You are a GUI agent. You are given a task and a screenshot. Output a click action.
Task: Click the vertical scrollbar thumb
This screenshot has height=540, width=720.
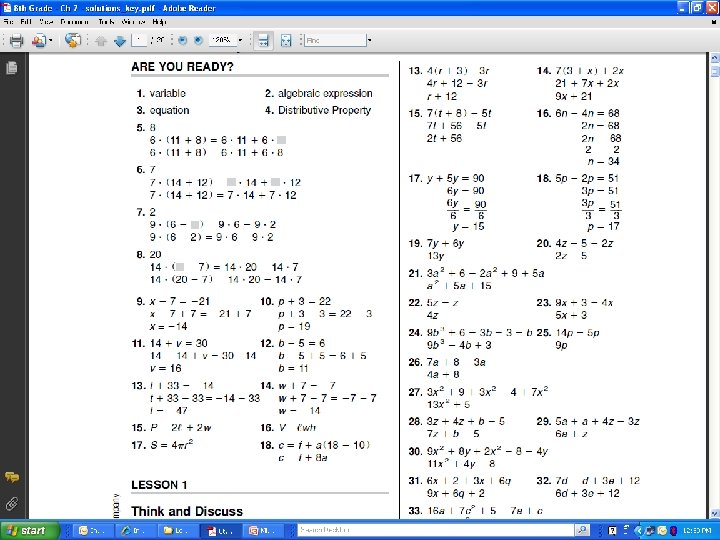[715, 71]
